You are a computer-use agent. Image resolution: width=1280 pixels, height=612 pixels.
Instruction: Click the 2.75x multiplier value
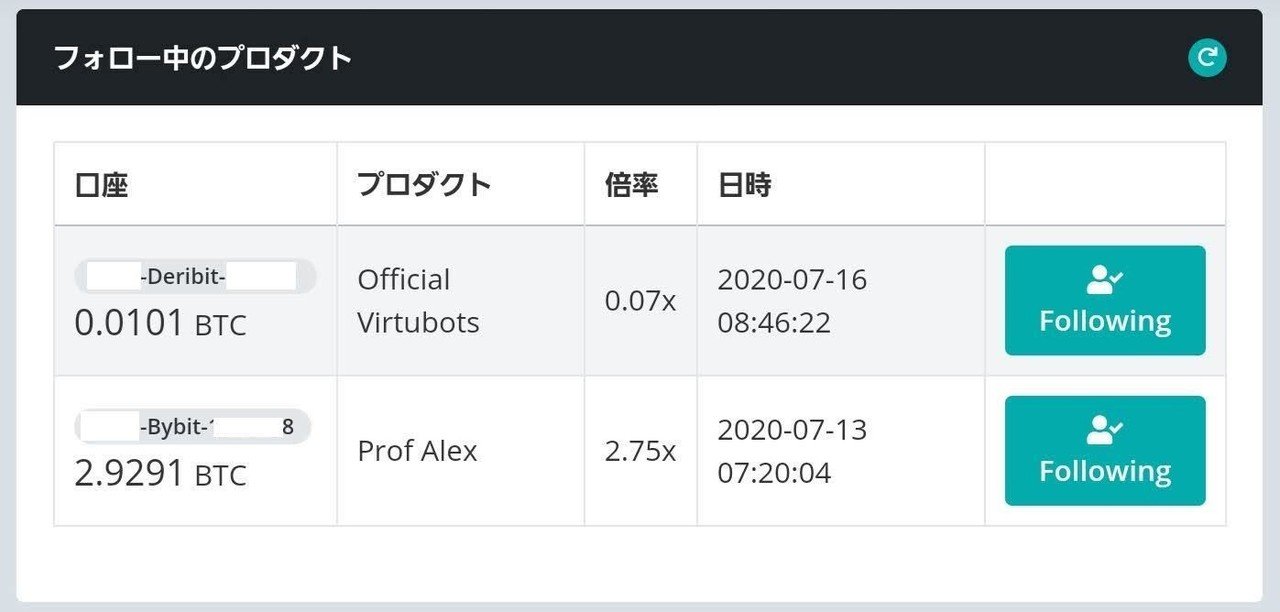[640, 451]
